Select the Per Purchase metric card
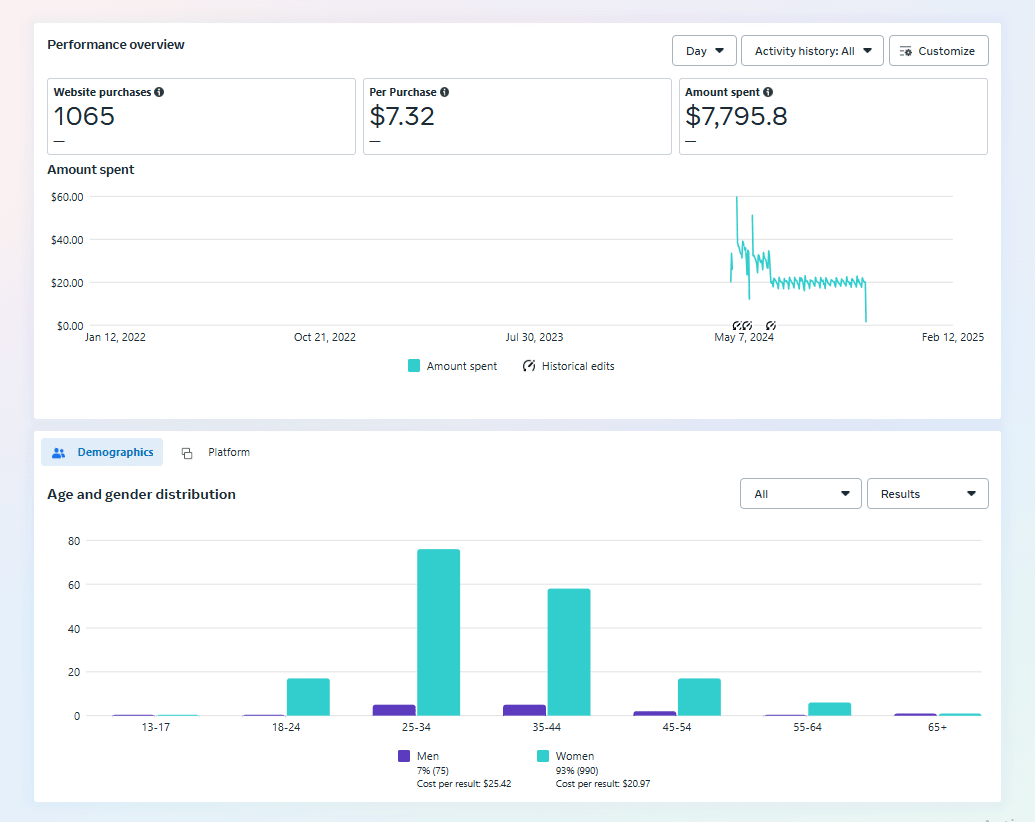 517,116
